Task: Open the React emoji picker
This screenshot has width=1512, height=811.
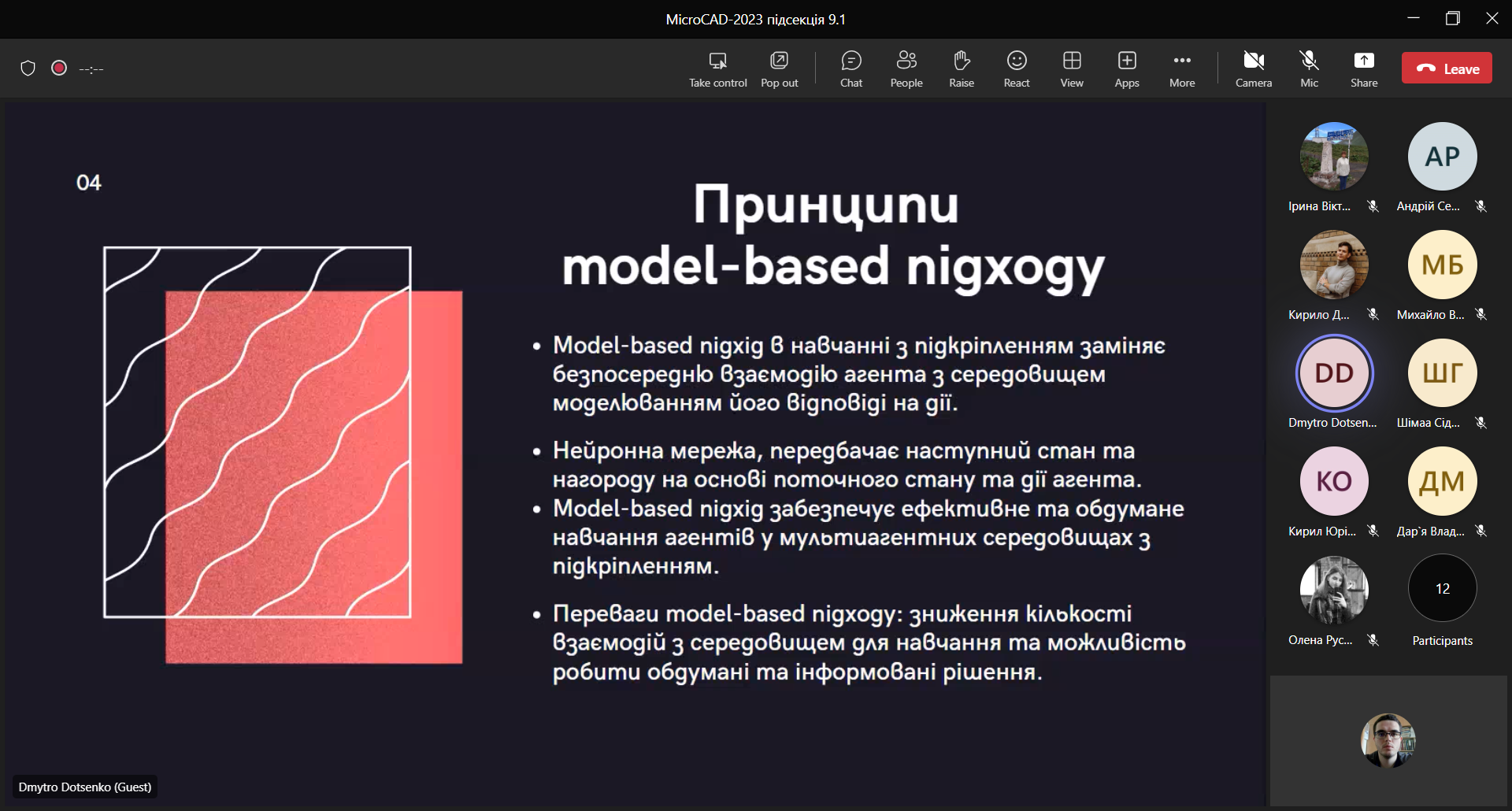Action: click(1016, 61)
